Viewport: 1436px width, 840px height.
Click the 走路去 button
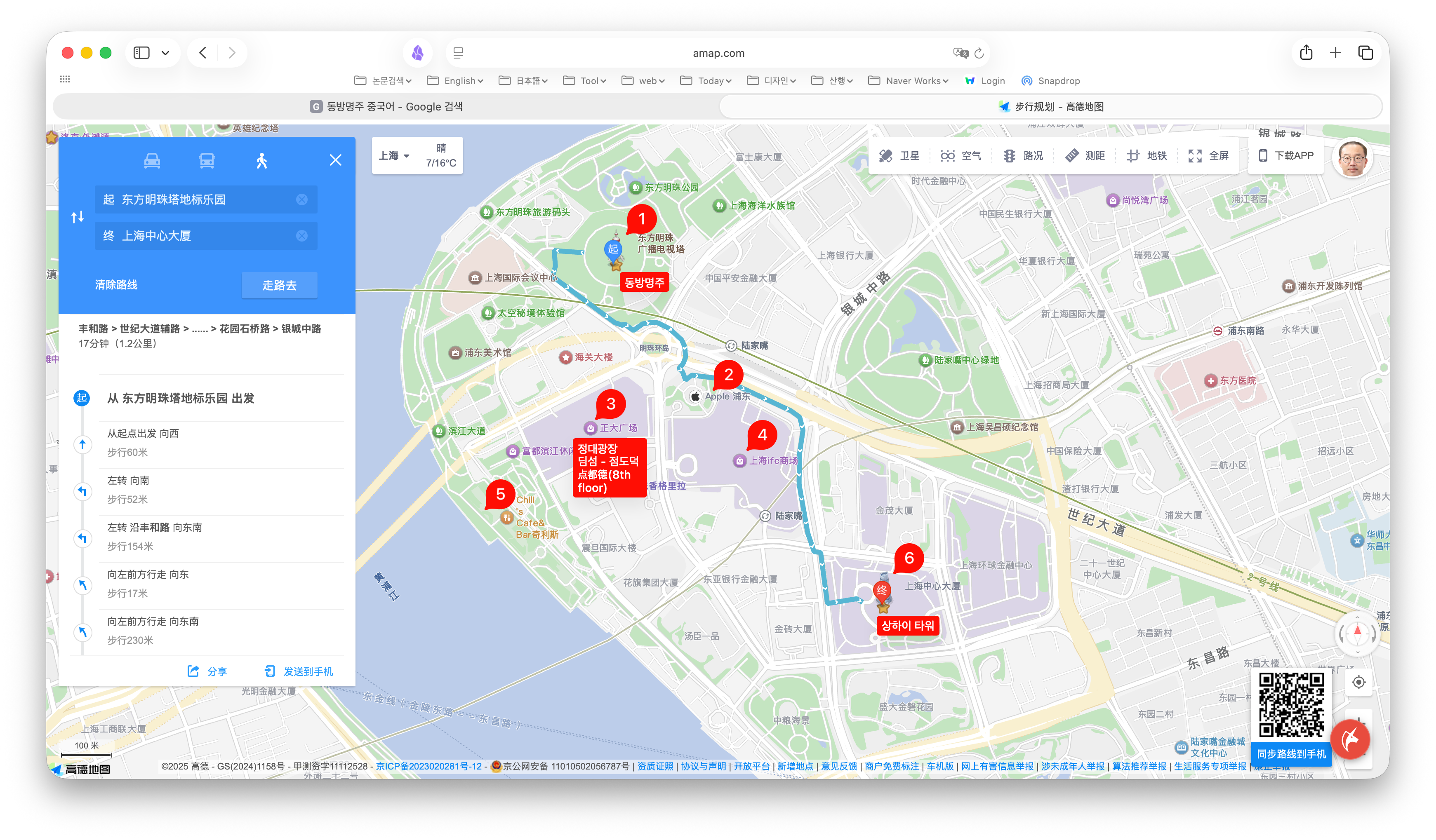(279, 285)
